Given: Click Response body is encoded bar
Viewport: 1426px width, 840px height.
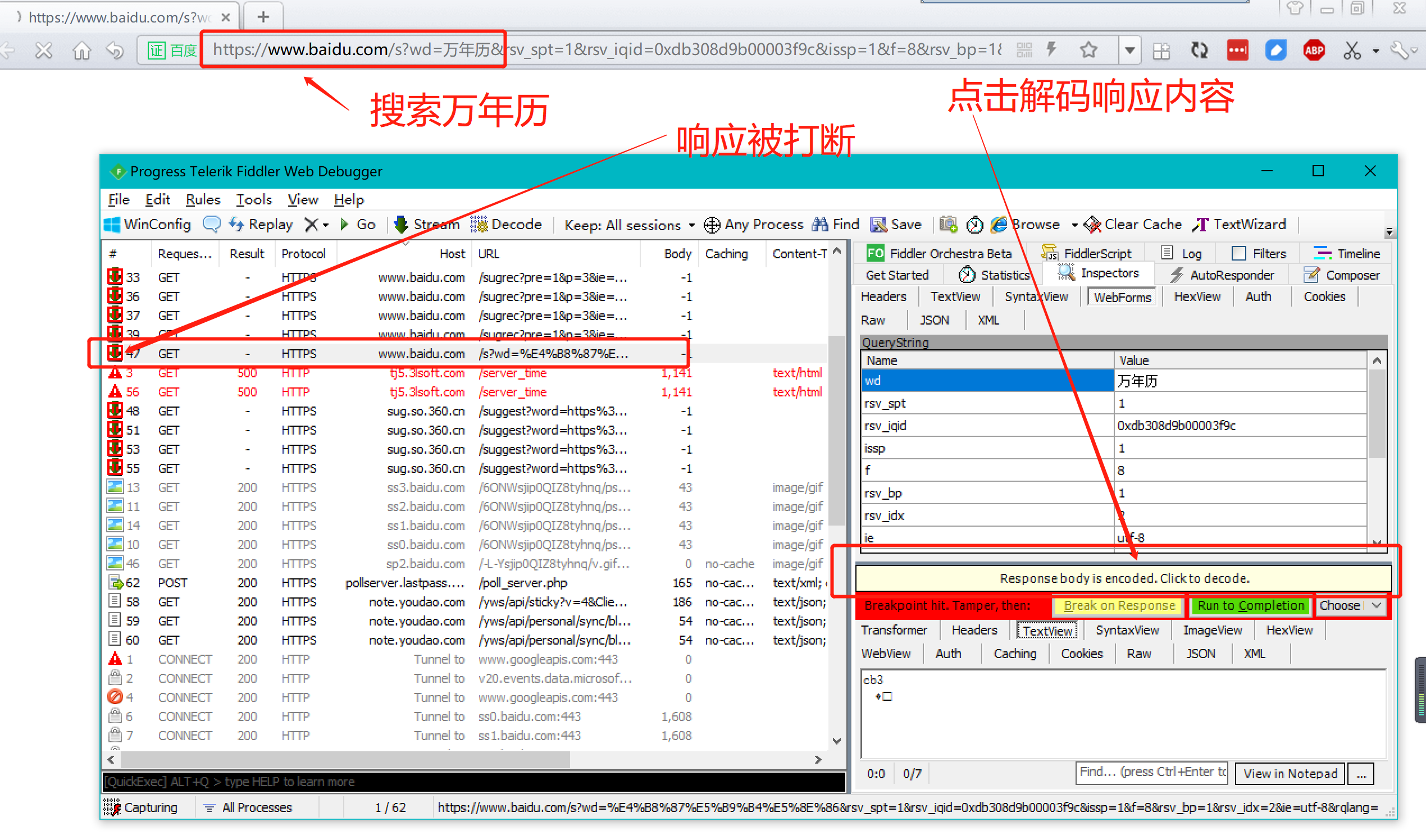Looking at the screenshot, I should (1123, 578).
